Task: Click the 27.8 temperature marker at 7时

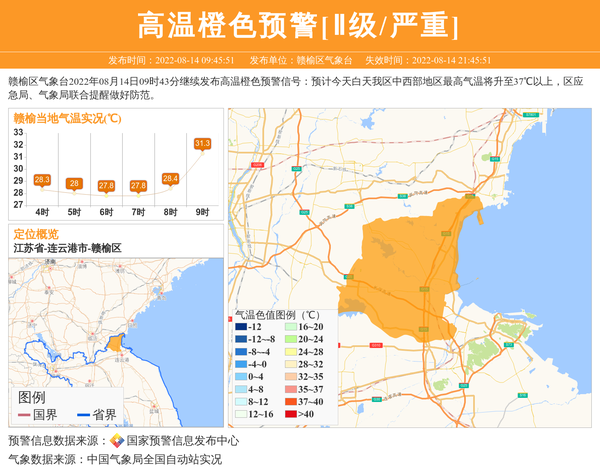Action: pyautogui.click(x=138, y=186)
